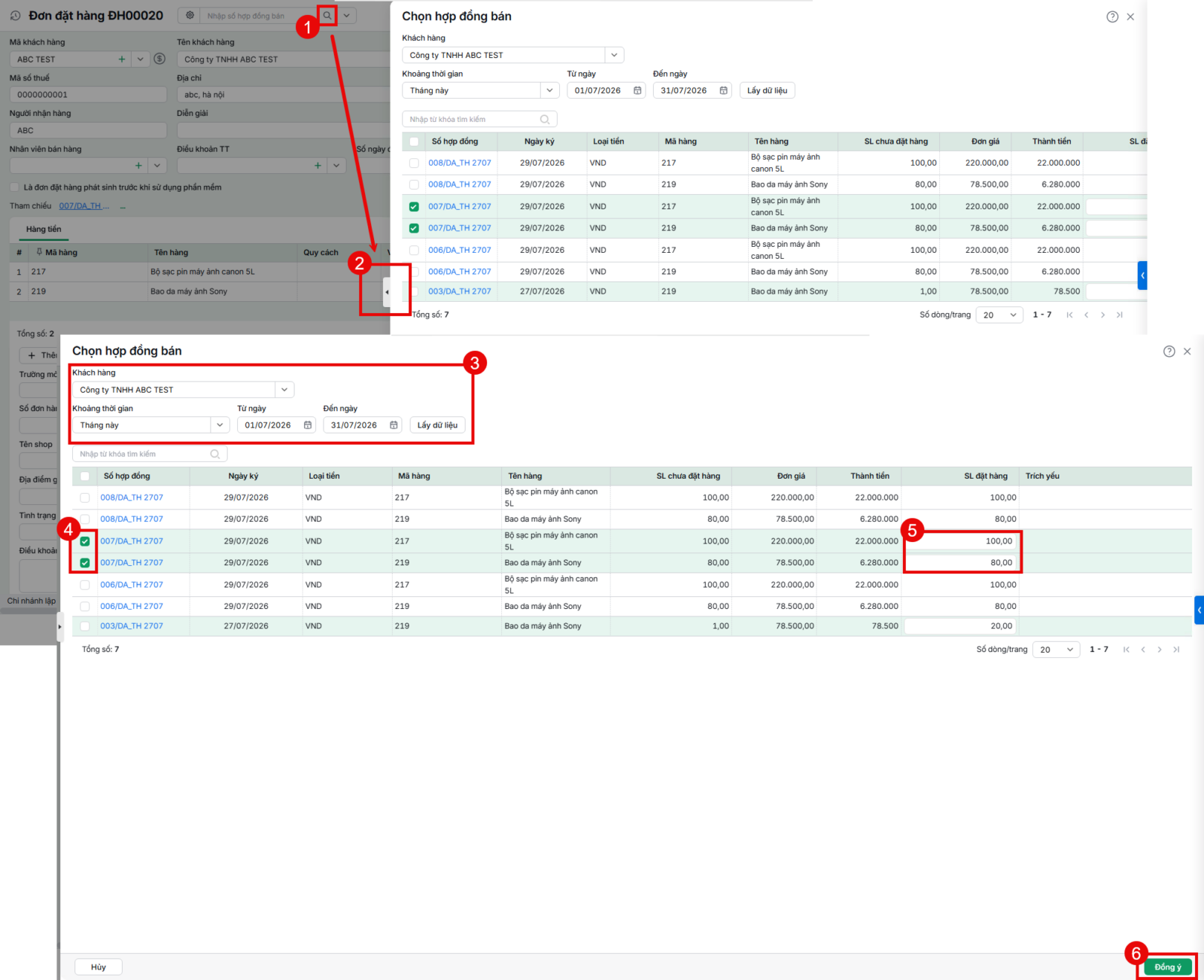Untick 007/DA_TH 2707 item 219 checkbox, lower dialog

tap(85, 563)
